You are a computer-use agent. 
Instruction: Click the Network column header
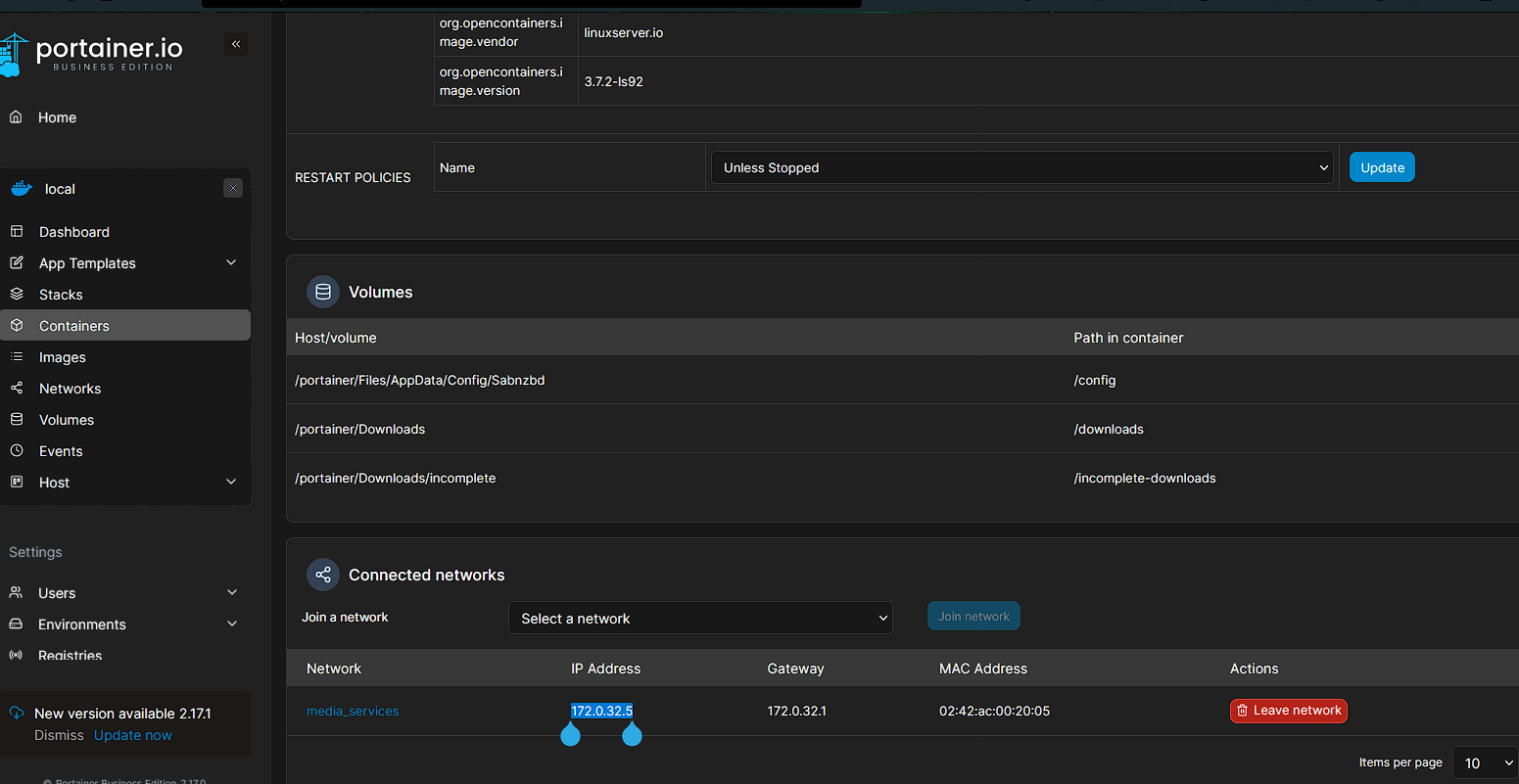(x=334, y=669)
